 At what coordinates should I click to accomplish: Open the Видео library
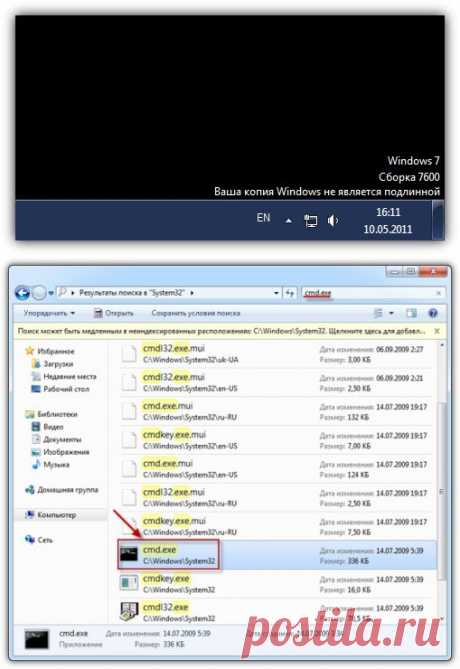pyautogui.click(x=53, y=427)
